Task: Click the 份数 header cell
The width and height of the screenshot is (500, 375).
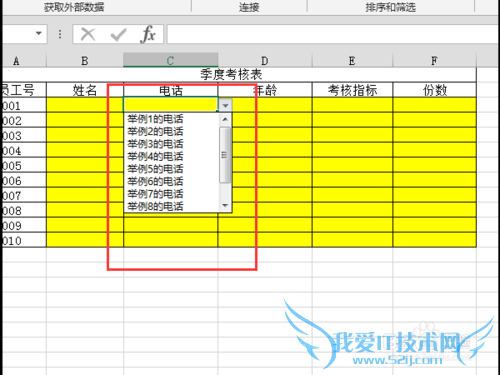Action: pyautogui.click(x=435, y=90)
